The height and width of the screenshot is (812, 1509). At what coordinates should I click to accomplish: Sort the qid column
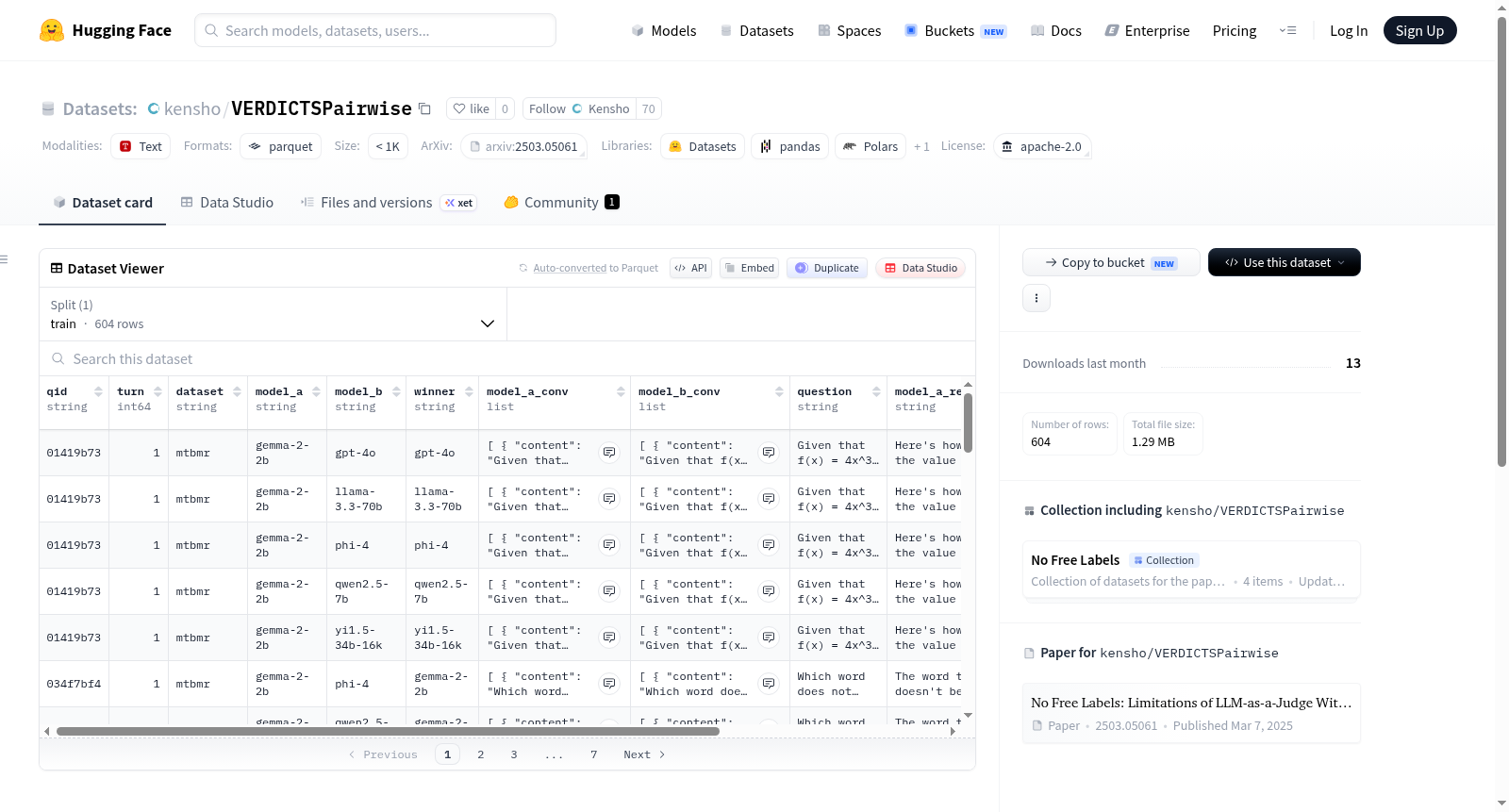pos(98,391)
